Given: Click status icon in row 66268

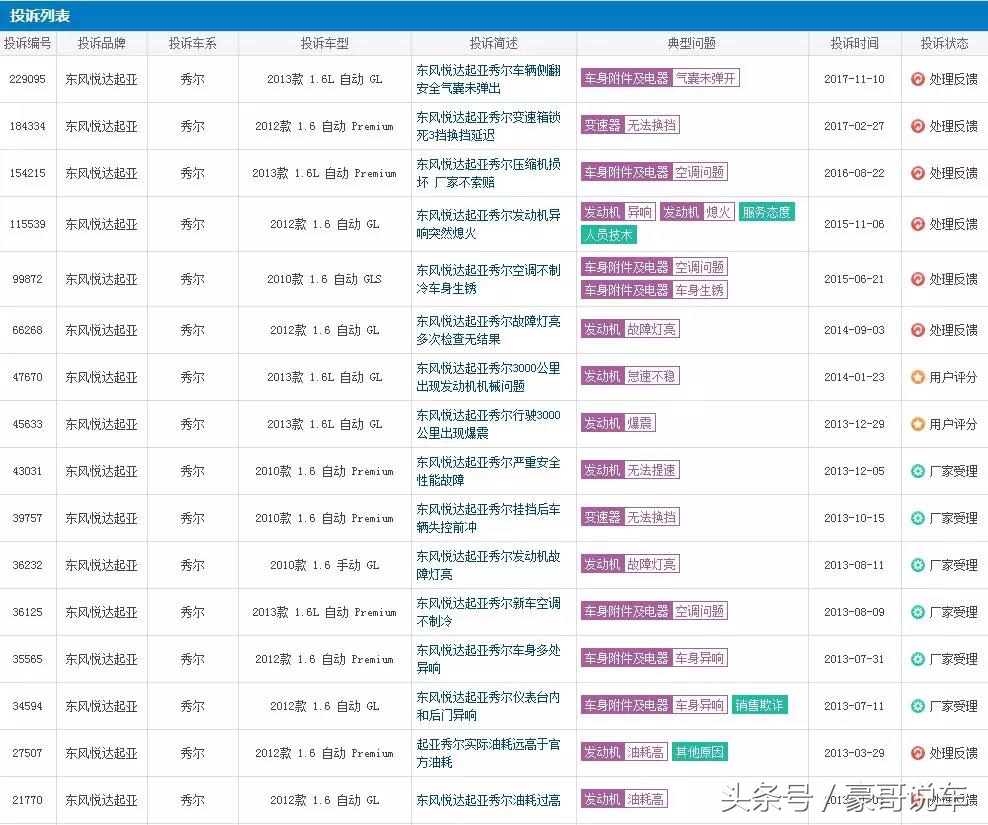Looking at the screenshot, I should 917,330.
